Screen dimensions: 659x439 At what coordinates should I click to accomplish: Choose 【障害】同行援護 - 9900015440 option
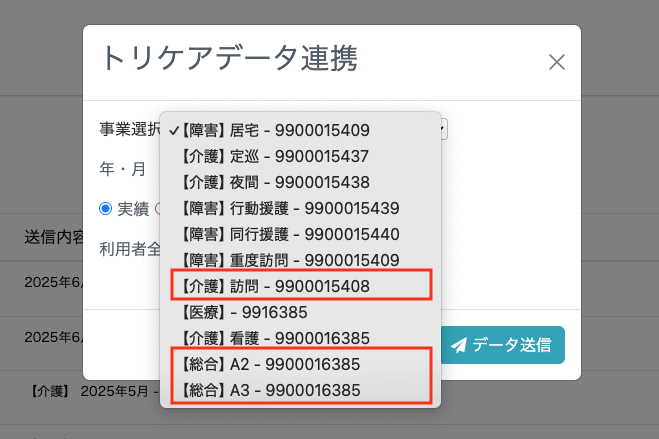point(301,234)
